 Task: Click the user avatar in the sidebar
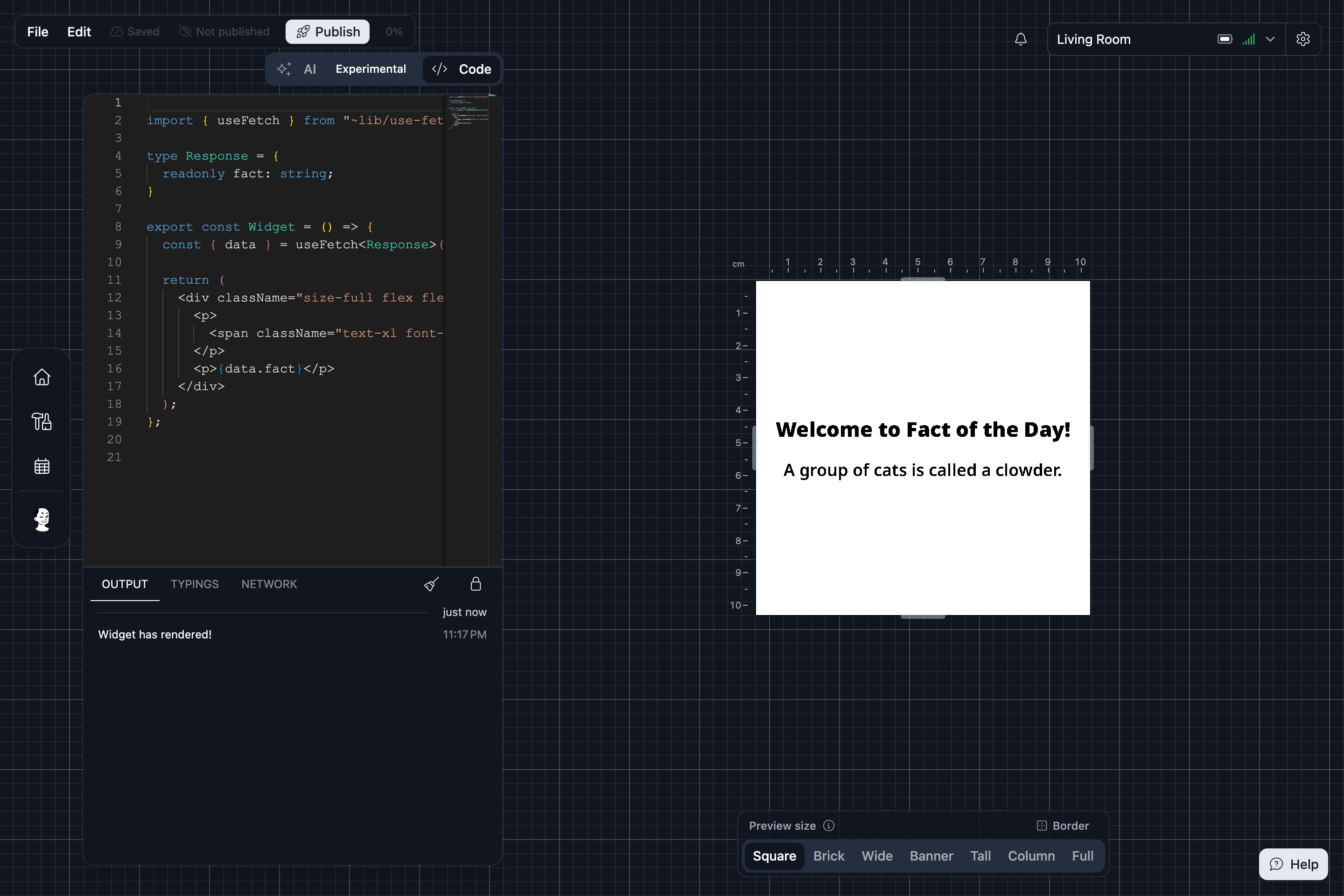click(x=42, y=519)
